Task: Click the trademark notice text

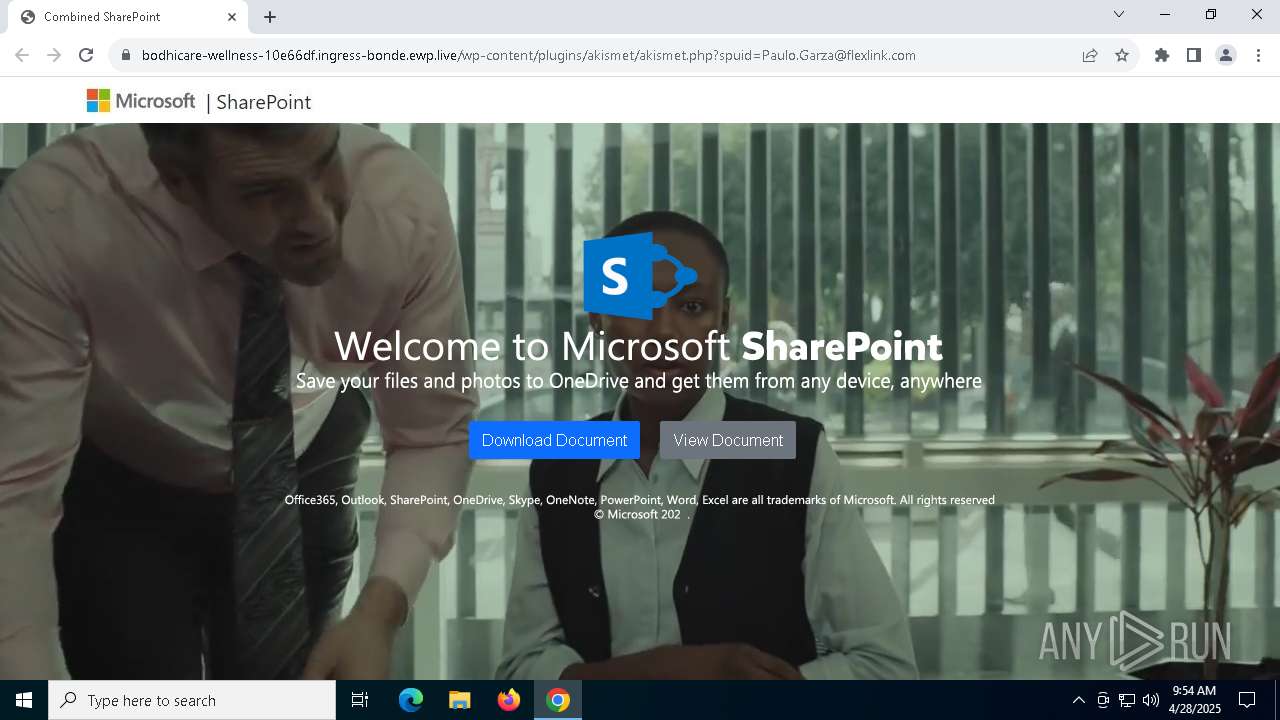Action: (x=640, y=507)
